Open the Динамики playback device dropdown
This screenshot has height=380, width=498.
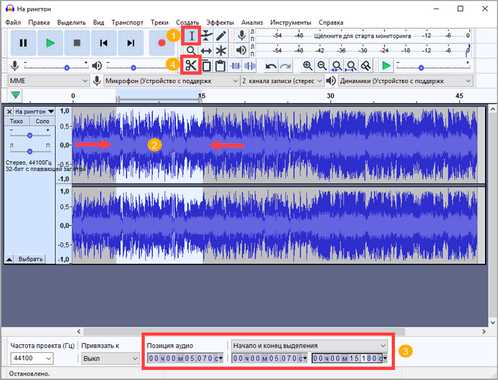coord(405,81)
